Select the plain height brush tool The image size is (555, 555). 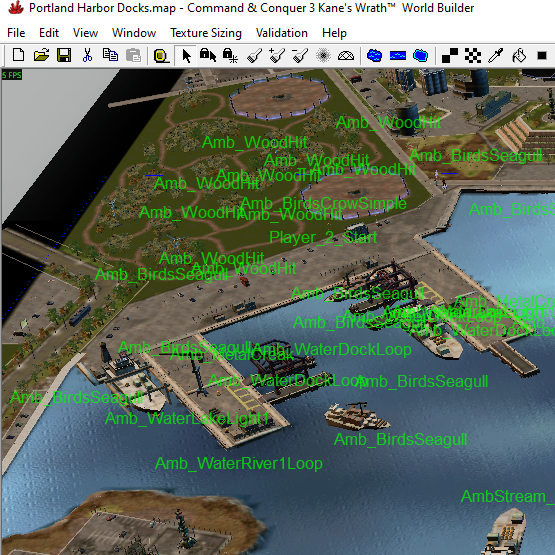pos(254,56)
